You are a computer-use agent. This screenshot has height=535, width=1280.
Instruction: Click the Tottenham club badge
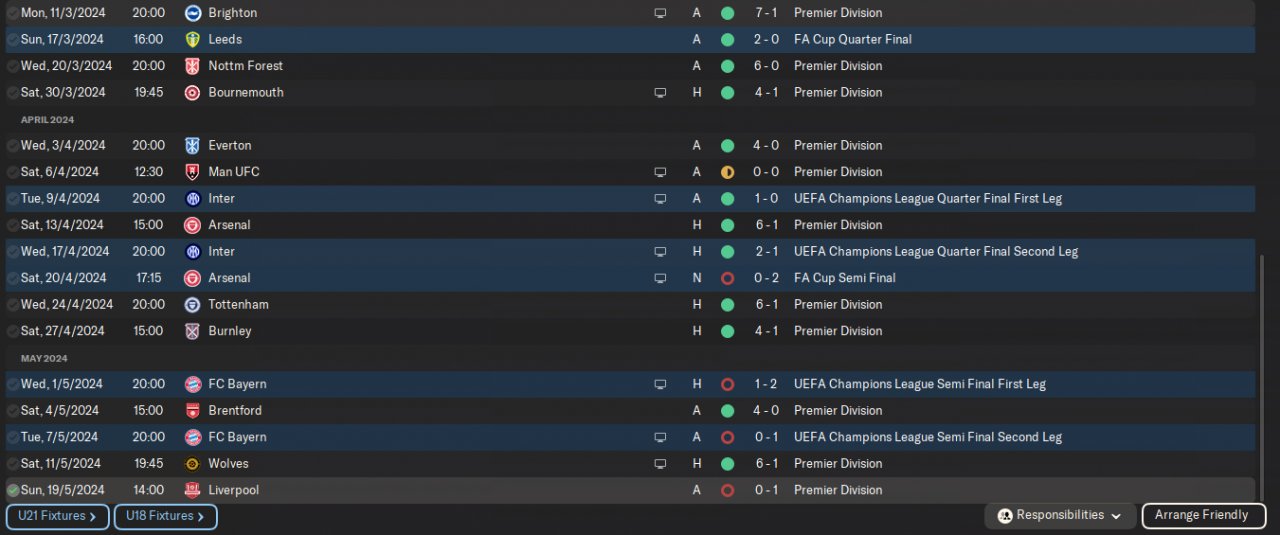[193, 305]
